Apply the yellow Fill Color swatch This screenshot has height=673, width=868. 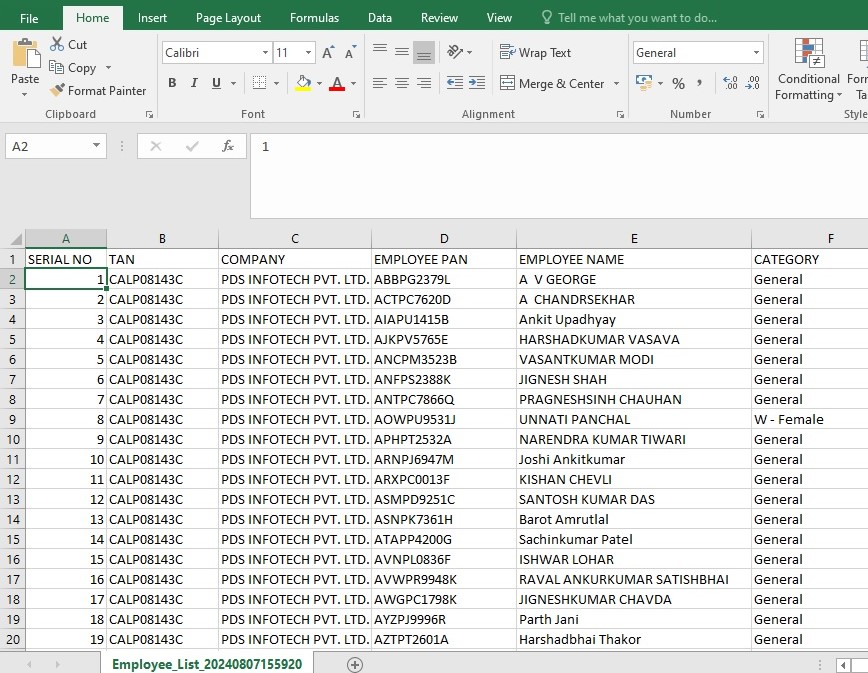point(303,84)
